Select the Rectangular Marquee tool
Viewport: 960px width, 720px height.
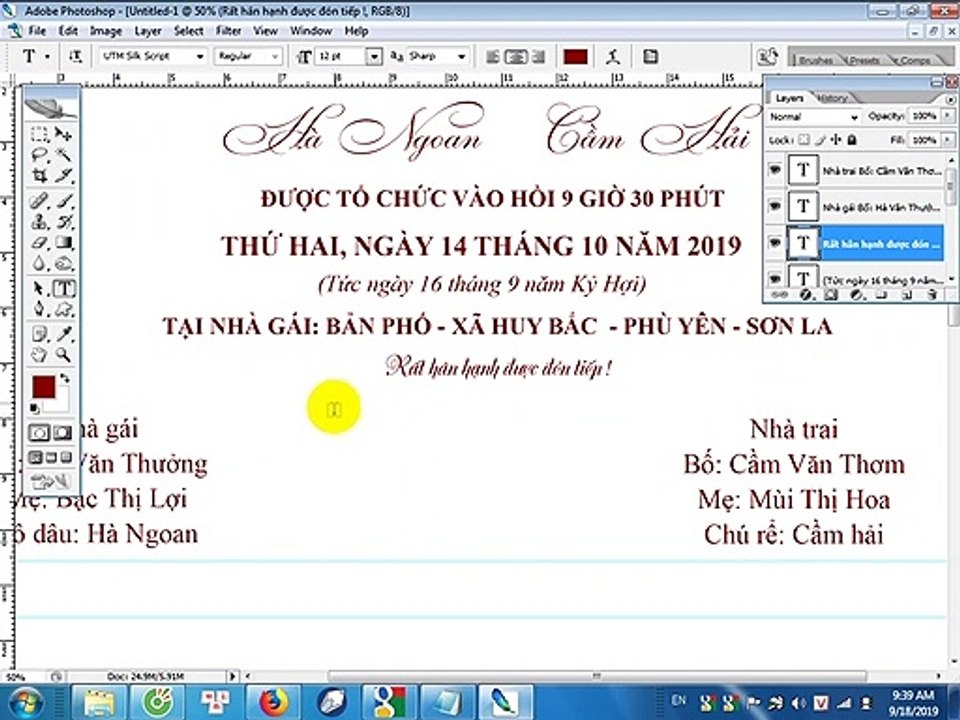[39, 134]
